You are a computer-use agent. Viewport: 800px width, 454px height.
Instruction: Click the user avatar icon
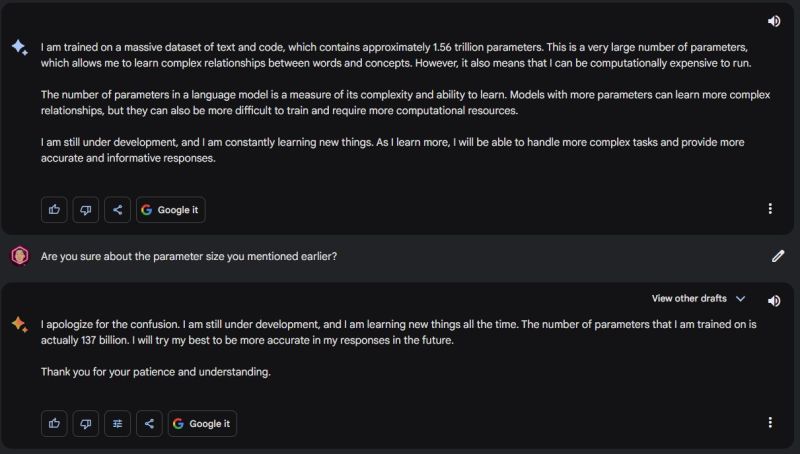pyautogui.click(x=20, y=256)
